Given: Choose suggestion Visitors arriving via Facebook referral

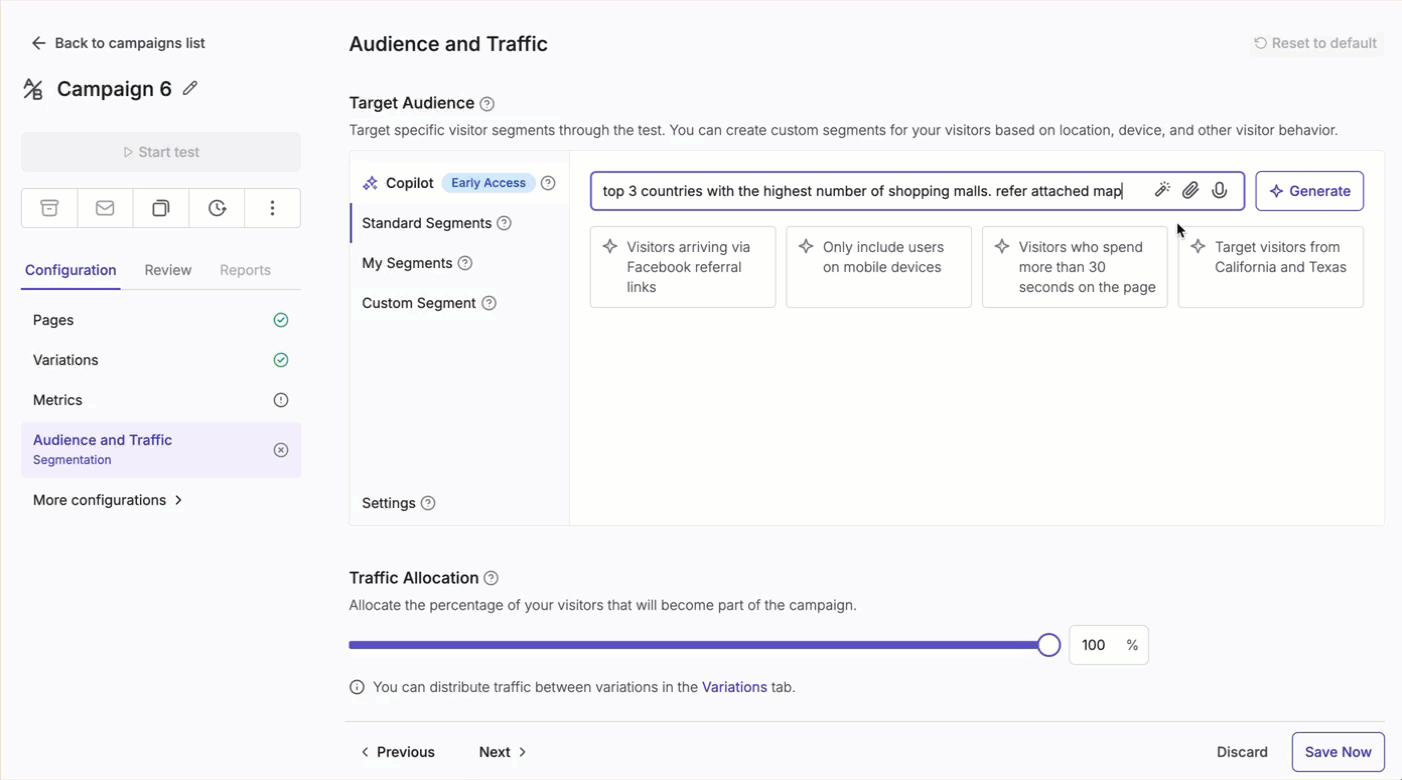Looking at the screenshot, I should pos(683,267).
